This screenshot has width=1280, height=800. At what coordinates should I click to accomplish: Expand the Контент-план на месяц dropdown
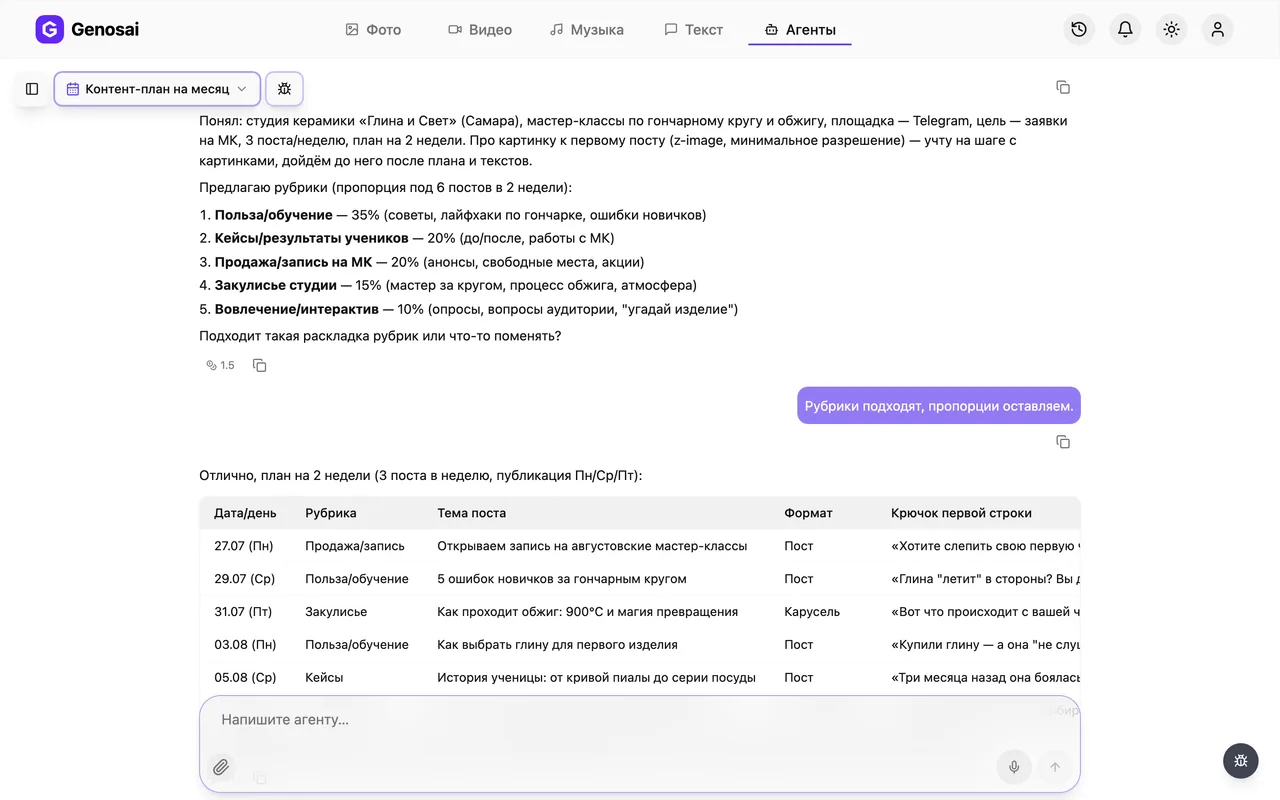point(157,89)
